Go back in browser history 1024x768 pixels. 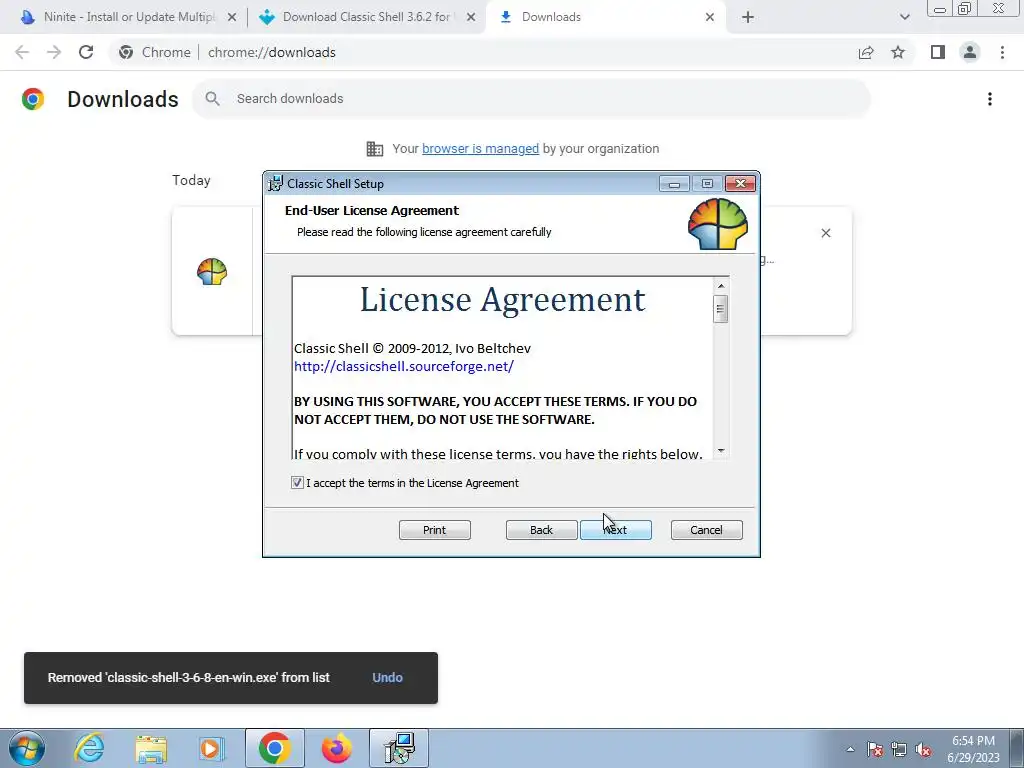click(x=22, y=52)
